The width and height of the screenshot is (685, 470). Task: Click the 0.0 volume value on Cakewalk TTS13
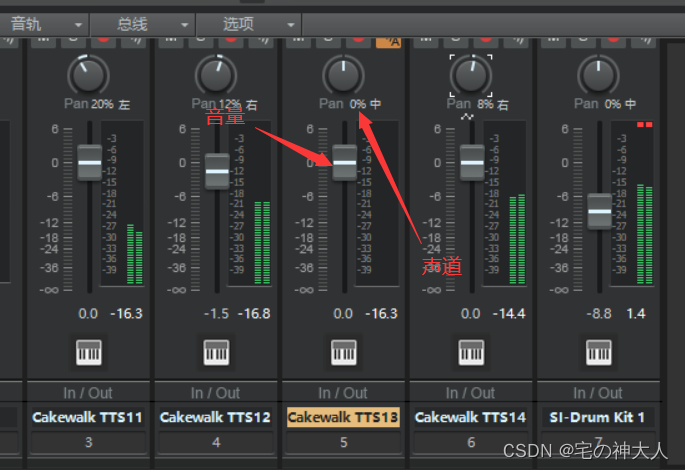[343, 314]
